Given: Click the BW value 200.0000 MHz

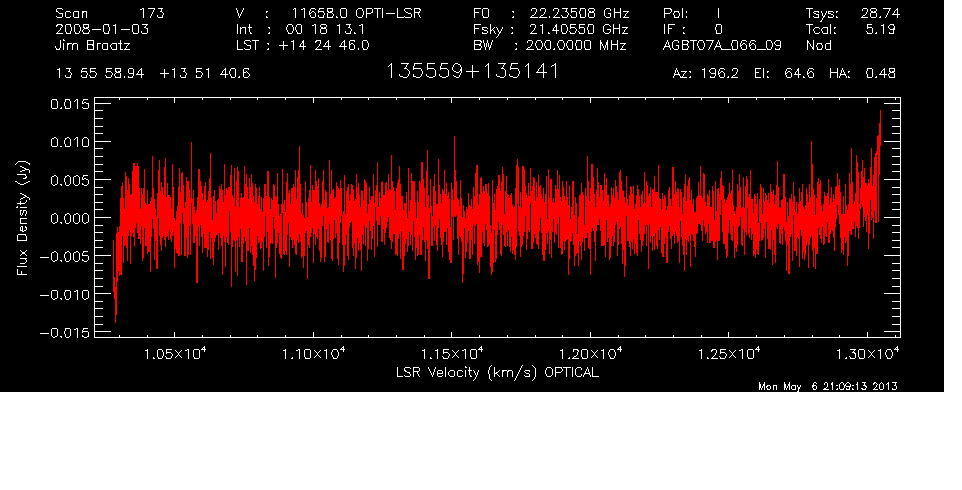Looking at the screenshot, I should point(576,45).
